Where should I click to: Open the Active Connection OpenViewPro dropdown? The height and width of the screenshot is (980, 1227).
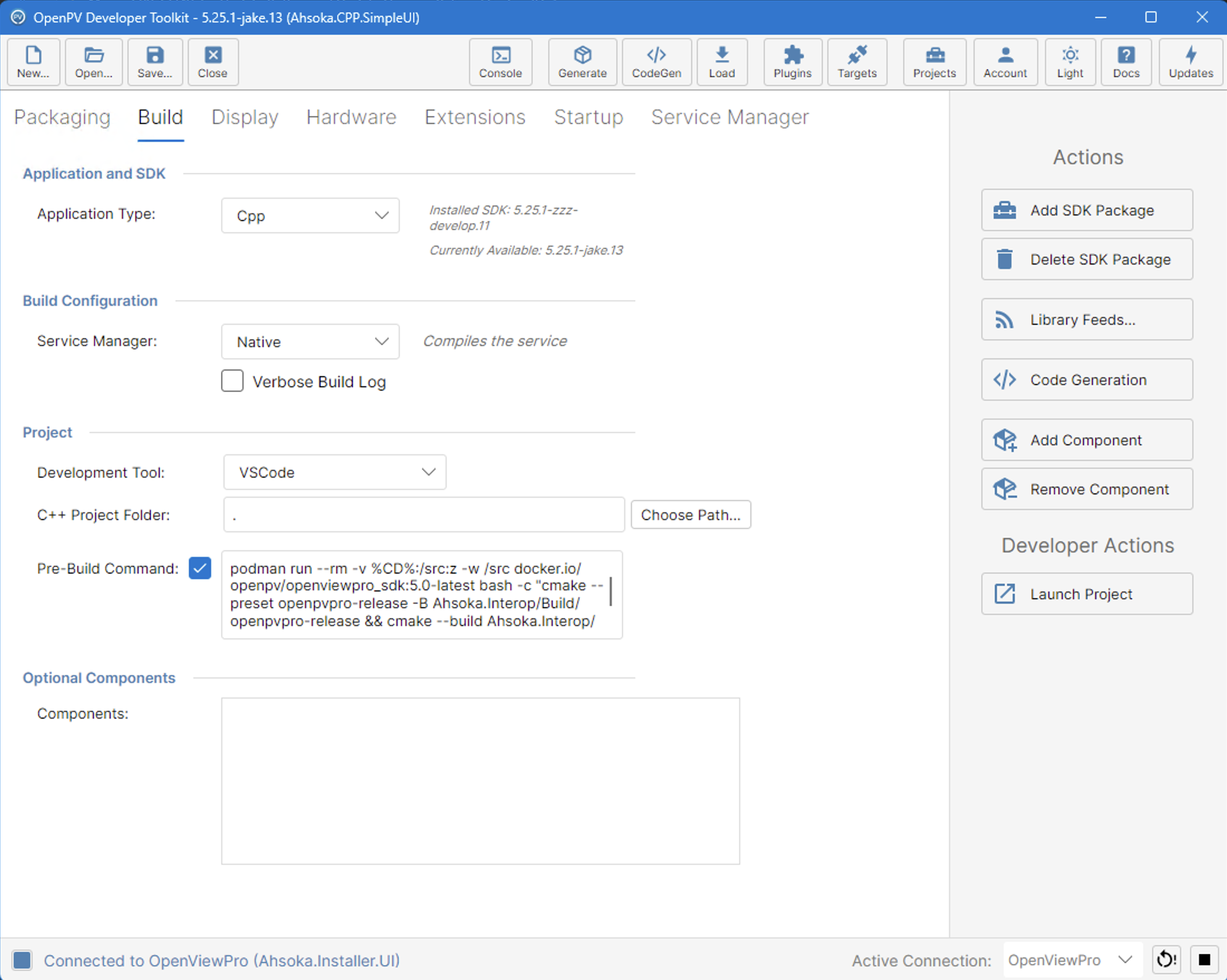click(1072, 959)
